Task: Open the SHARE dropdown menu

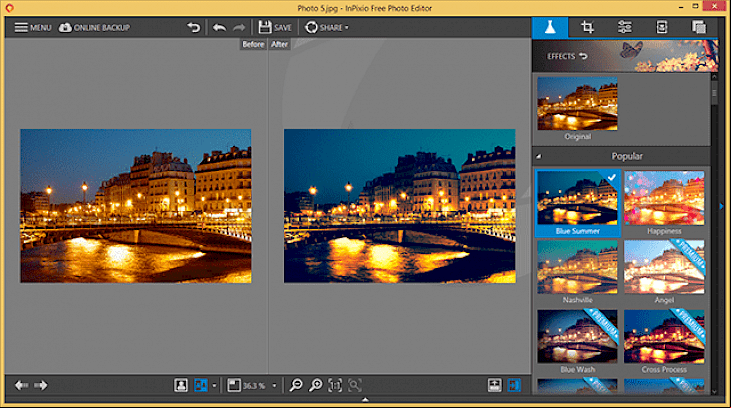Action: point(326,28)
